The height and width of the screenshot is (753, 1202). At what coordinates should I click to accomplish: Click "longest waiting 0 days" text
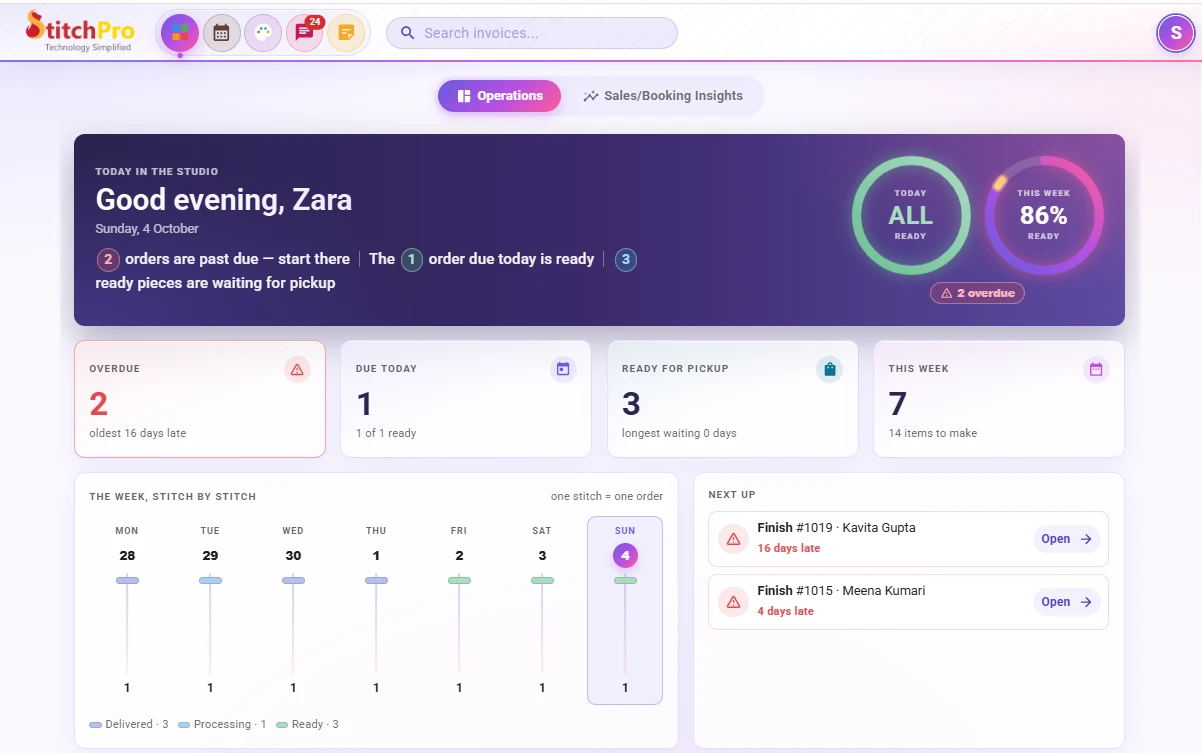(x=679, y=433)
